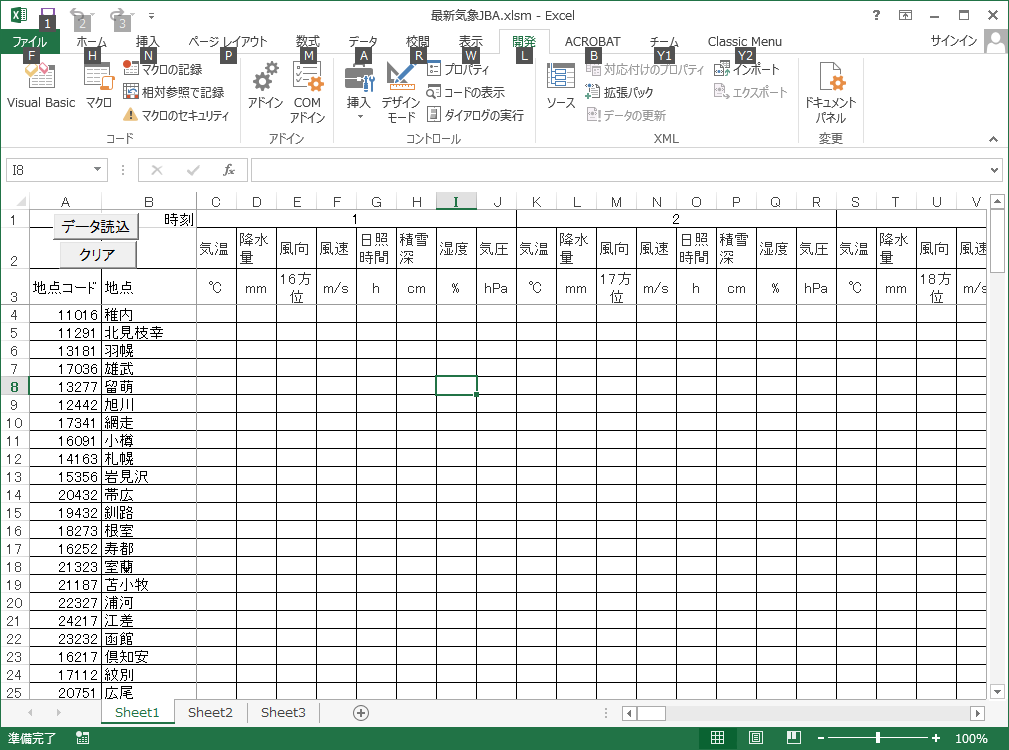The height and width of the screenshot is (750, 1009).
Task: Click the ソース (XML Source) icon
Action: [560, 87]
